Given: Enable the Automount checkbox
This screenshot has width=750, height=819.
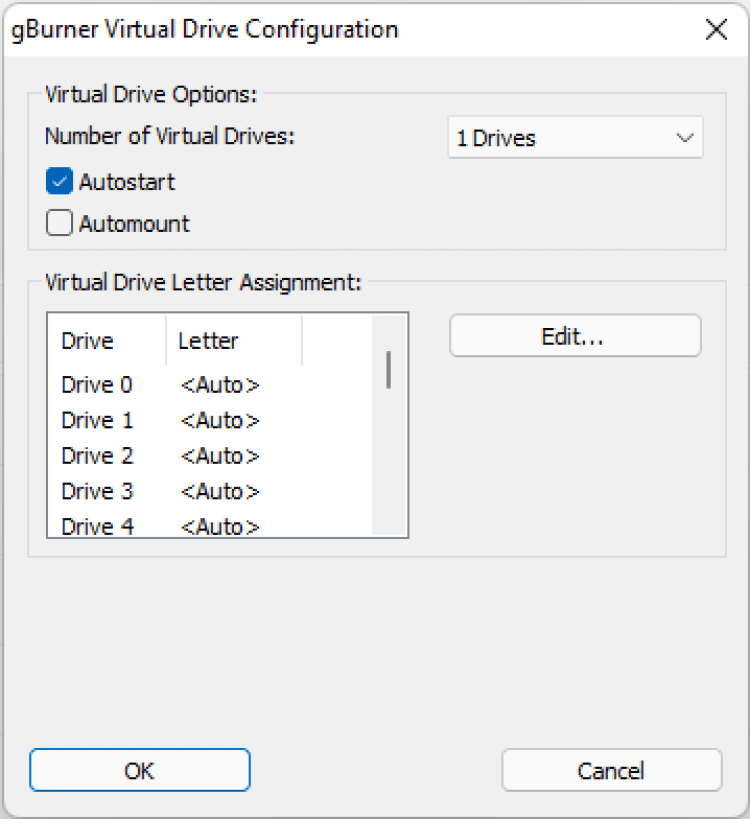Looking at the screenshot, I should 60,224.
